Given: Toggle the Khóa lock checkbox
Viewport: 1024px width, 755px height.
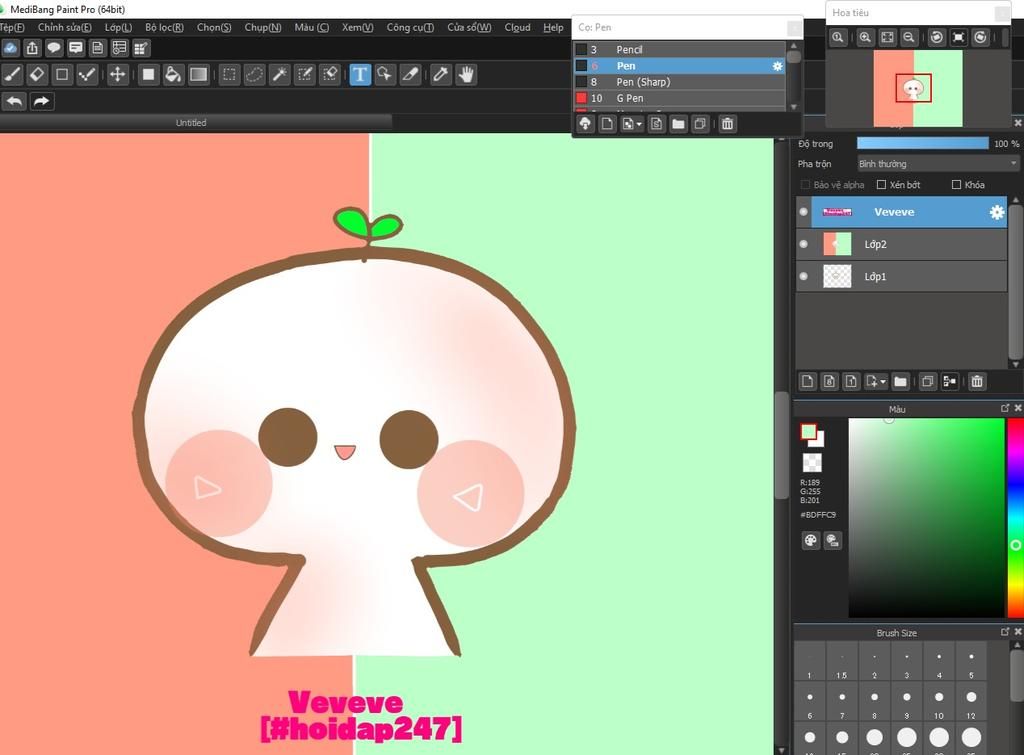Looking at the screenshot, I should [956, 185].
